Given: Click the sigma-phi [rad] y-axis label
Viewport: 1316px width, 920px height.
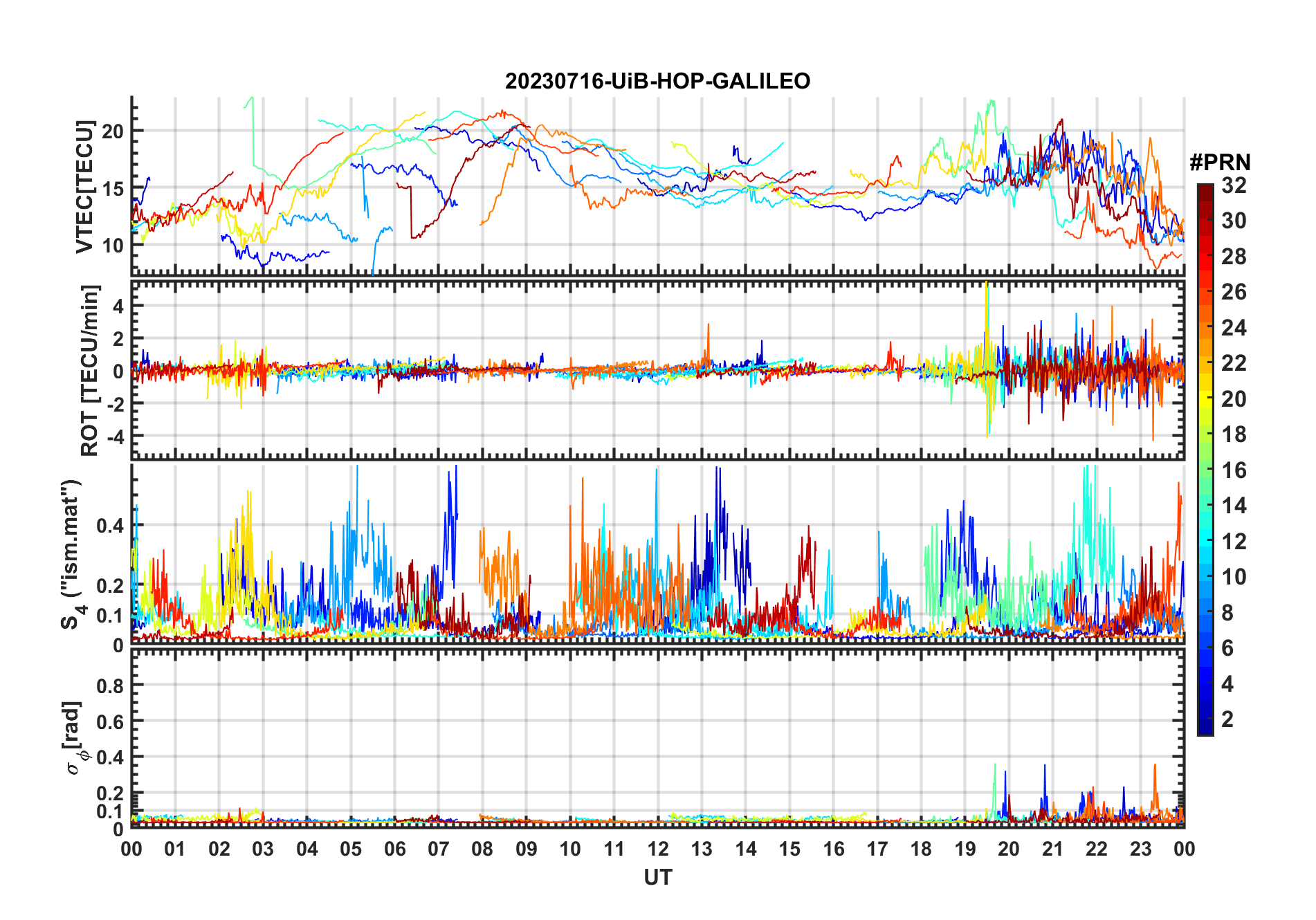Looking at the screenshot, I should click(74, 738).
